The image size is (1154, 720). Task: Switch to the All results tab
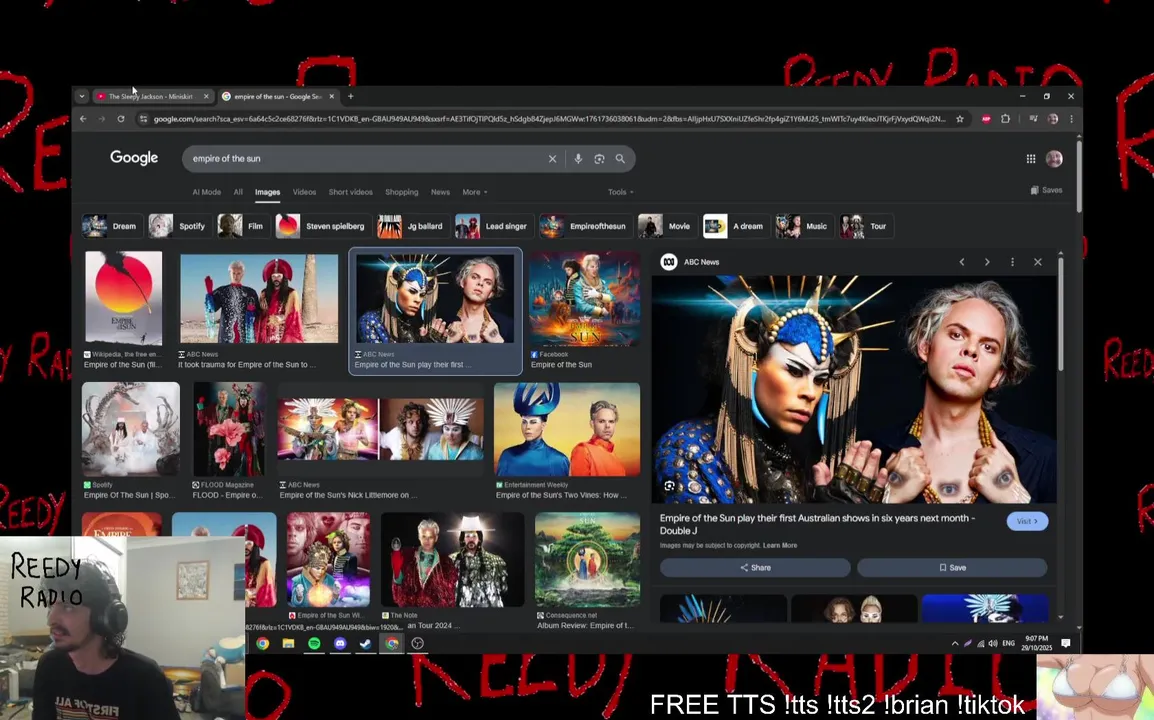coord(238,192)
